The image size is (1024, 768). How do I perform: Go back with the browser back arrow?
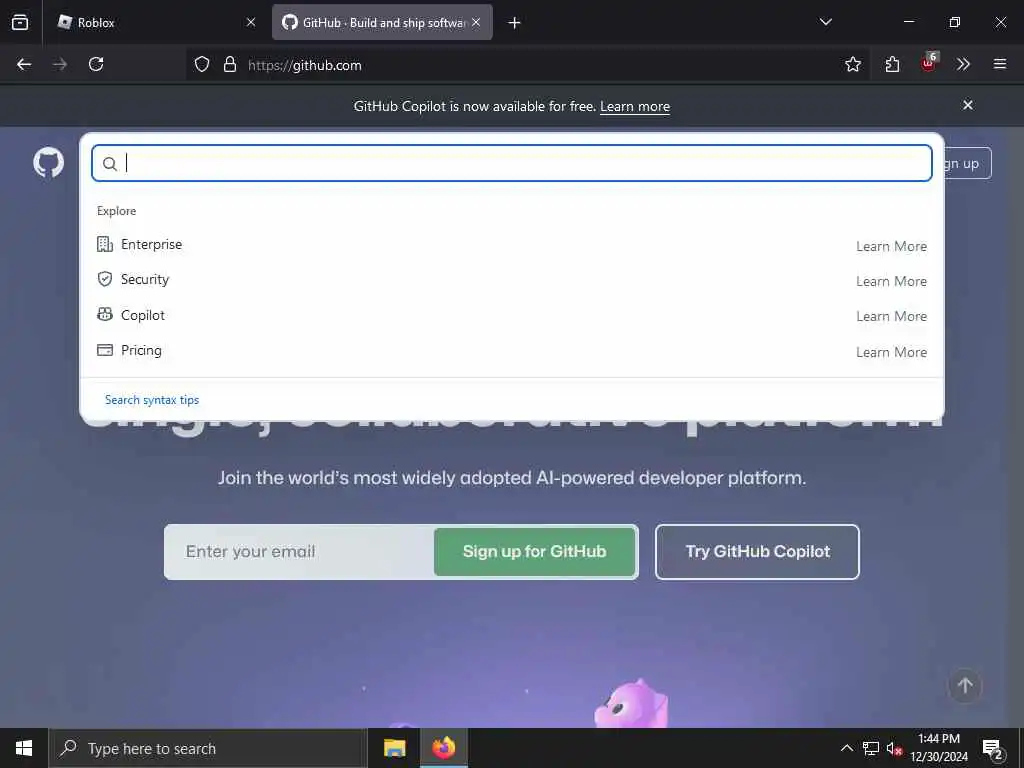click(24, 64)
